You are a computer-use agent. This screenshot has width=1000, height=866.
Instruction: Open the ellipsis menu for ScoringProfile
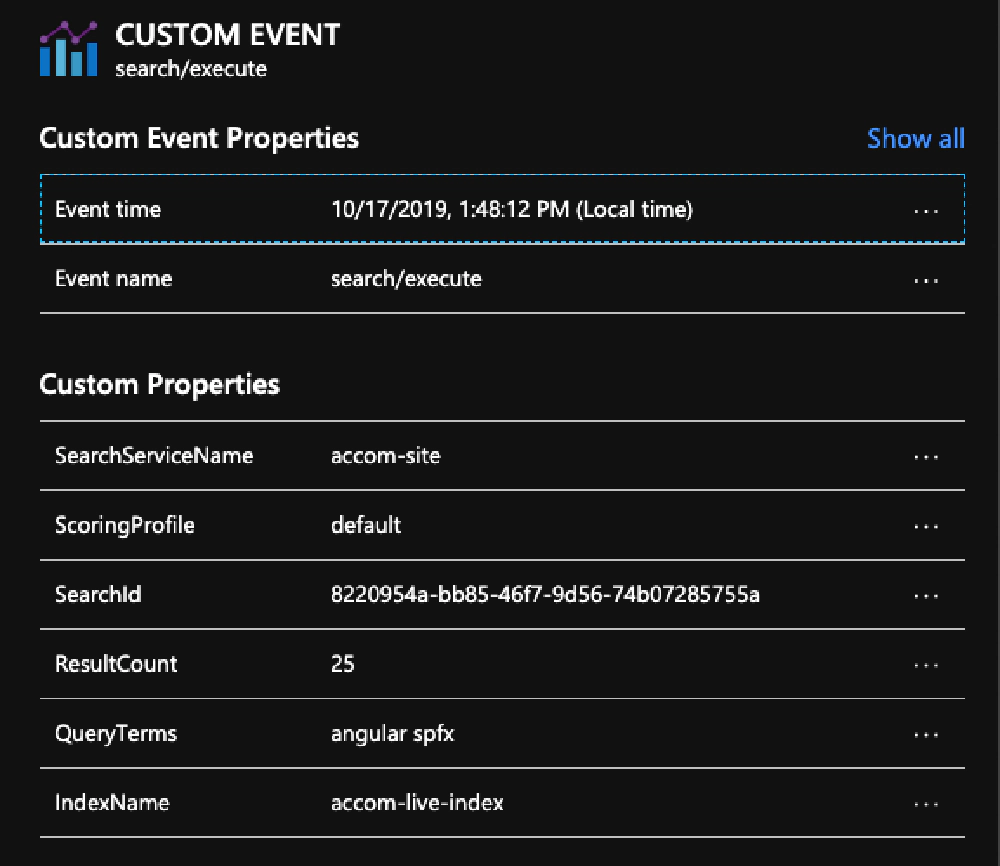926,525
